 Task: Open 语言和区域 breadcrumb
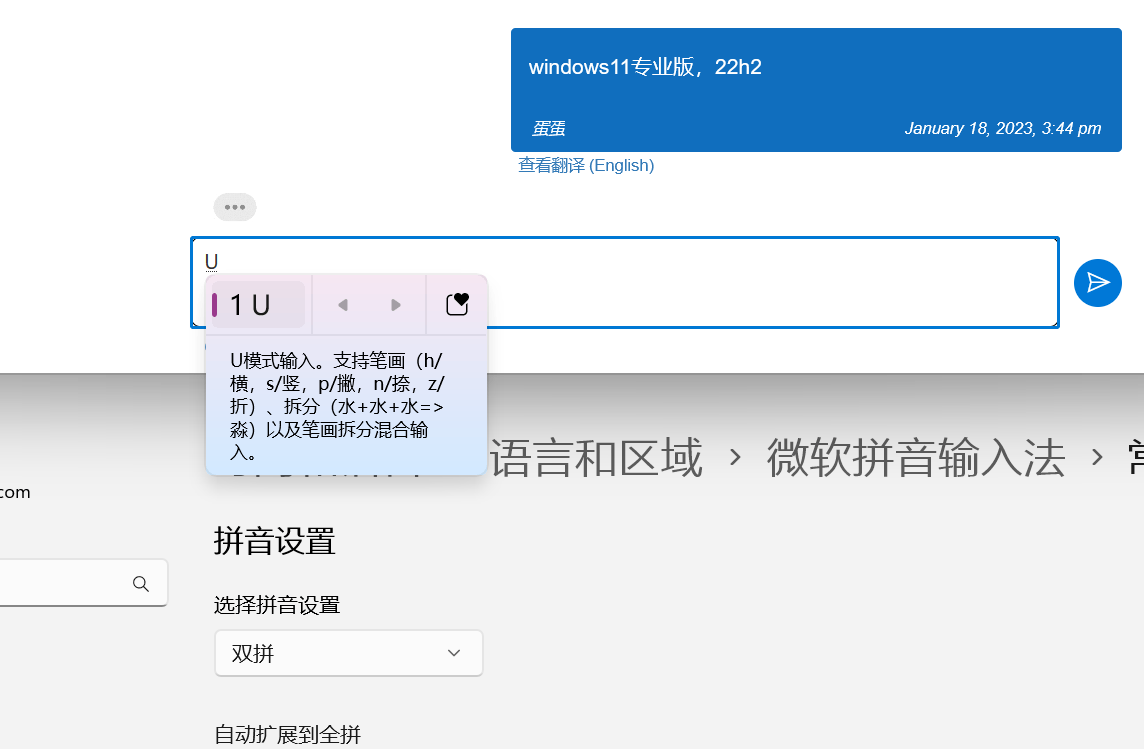click(x=595, y=458)
